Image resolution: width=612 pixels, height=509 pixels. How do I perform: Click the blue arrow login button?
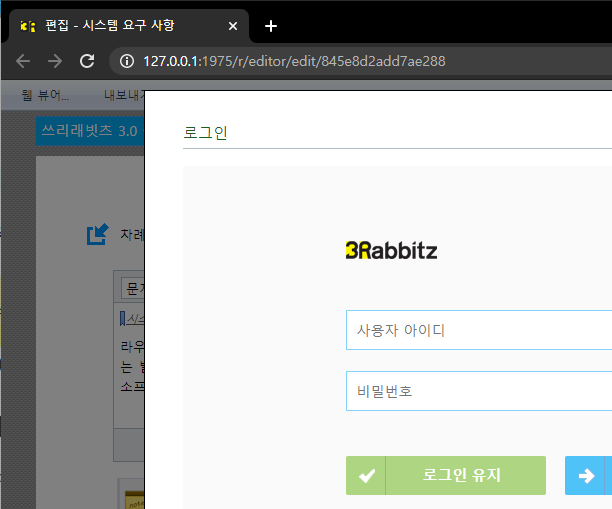[588, 475]
